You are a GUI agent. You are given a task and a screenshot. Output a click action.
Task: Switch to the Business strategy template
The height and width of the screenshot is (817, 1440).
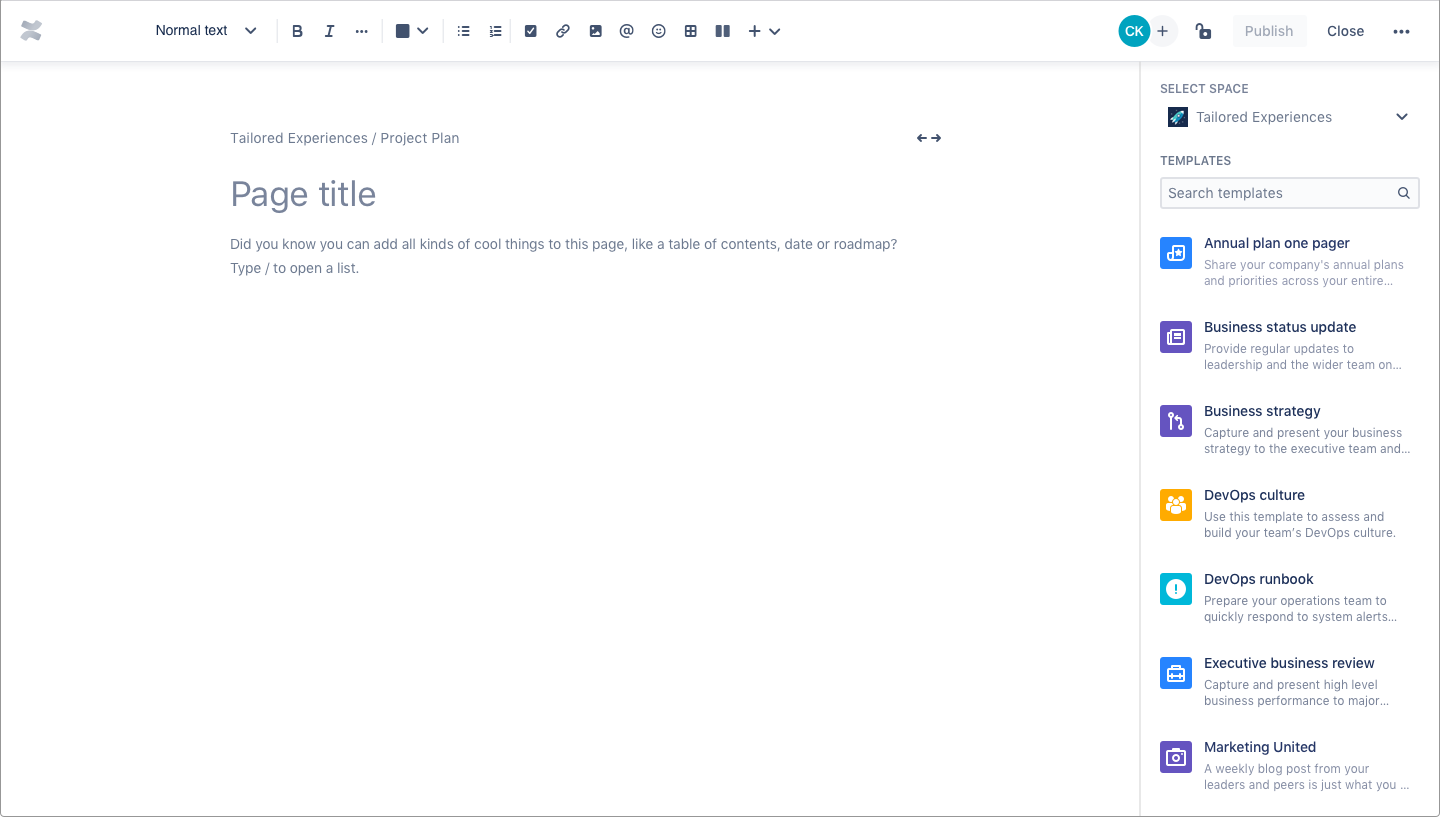coord(1262,411)
